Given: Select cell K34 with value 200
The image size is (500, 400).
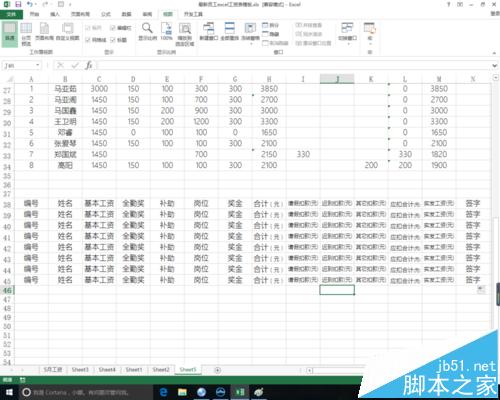Looking at the screenshot, I should click(x=371, y=165).
